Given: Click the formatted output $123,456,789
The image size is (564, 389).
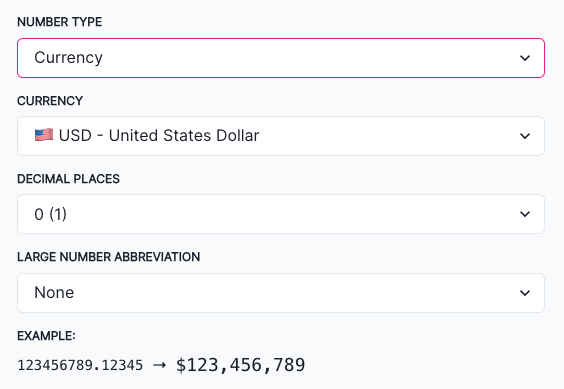Looking at the screenshot, I should [x=240, y=365].
